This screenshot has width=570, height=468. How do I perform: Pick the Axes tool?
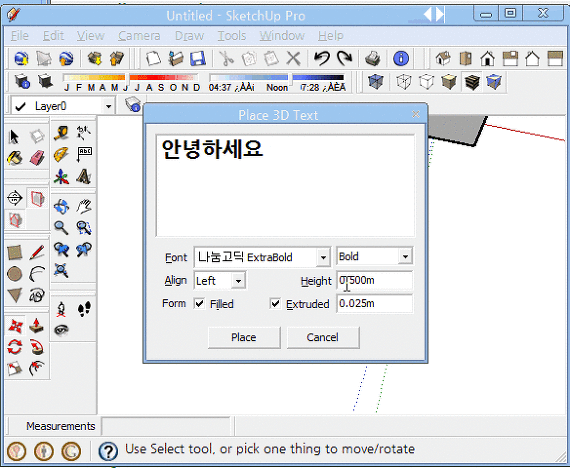(61, 177)
